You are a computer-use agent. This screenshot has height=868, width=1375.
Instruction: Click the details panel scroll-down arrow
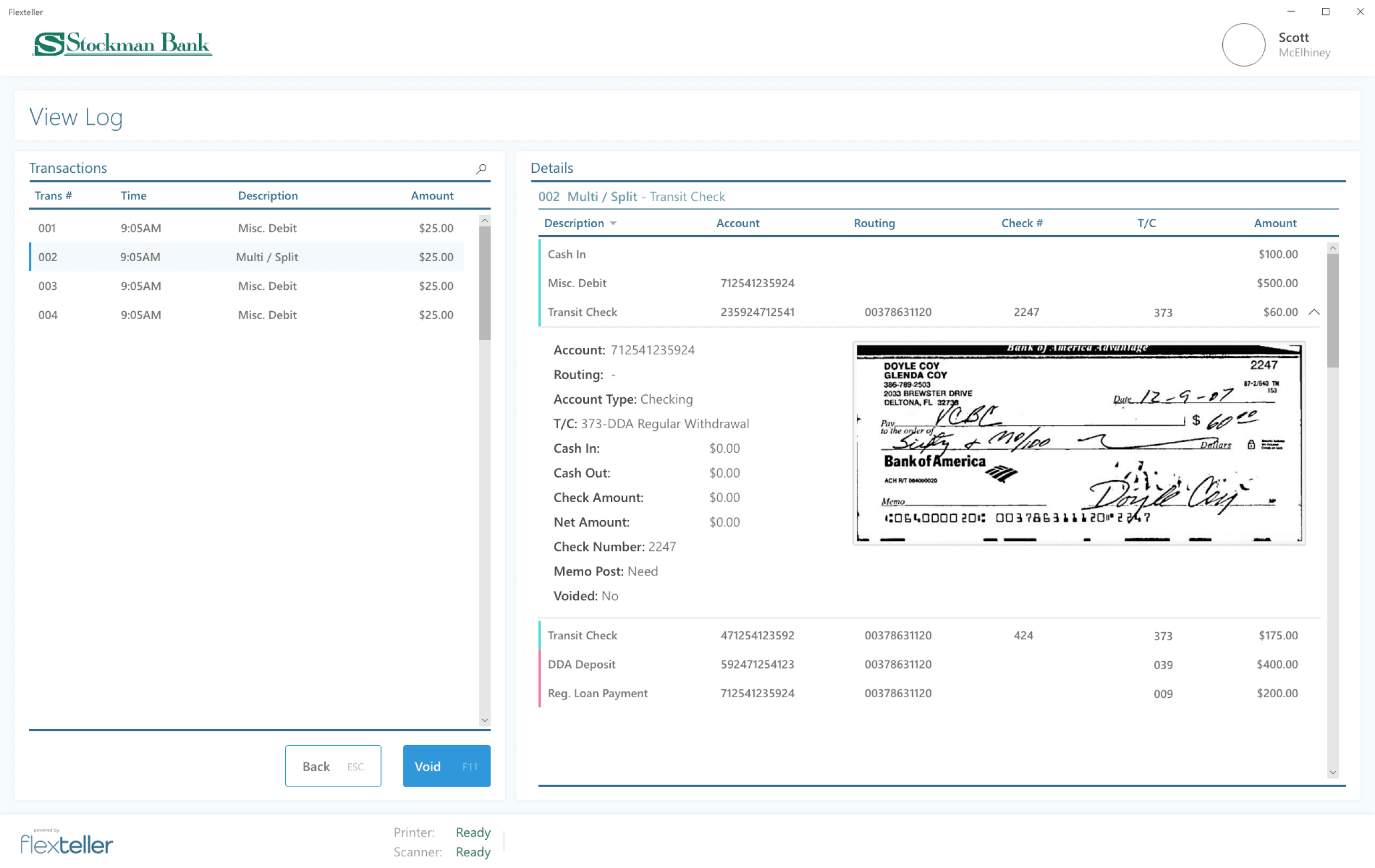click(1333, 773)
